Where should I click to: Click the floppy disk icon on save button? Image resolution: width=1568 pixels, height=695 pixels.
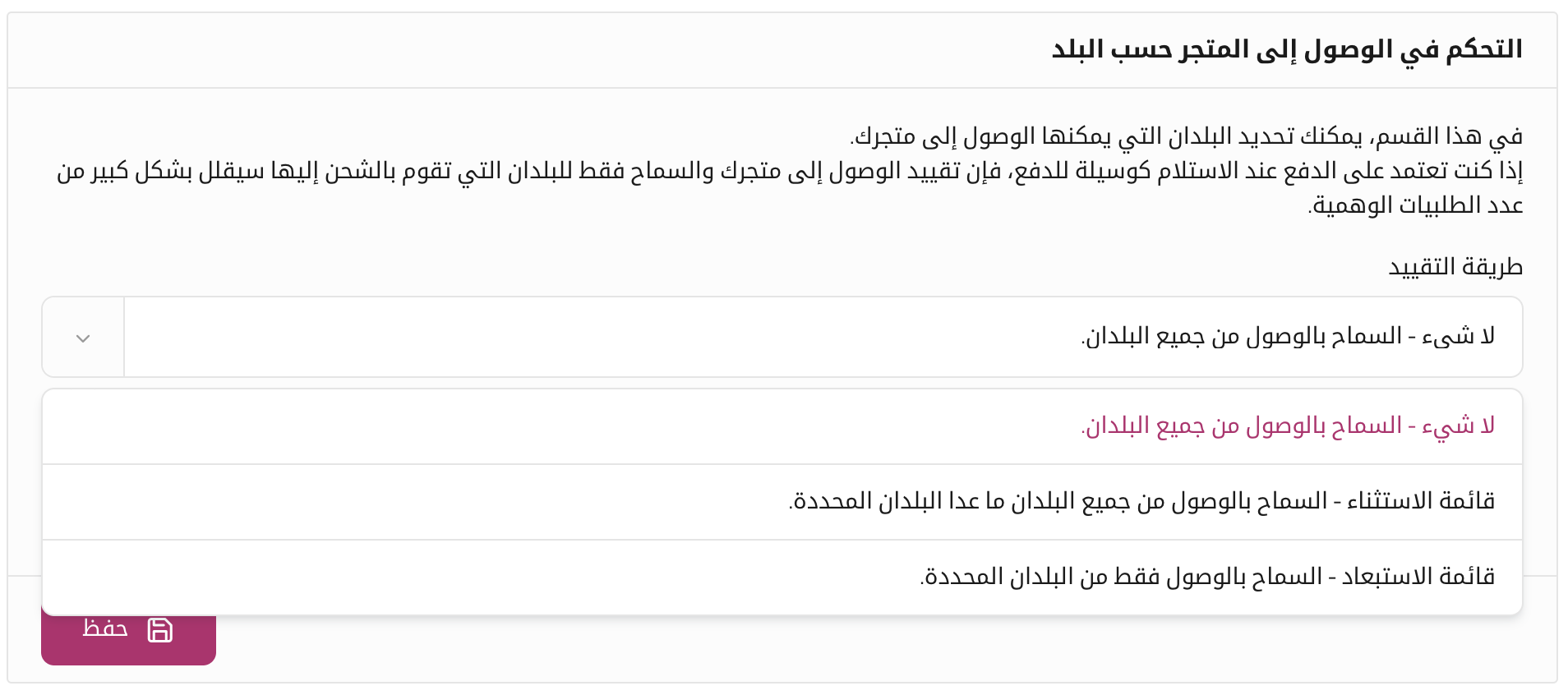click(x=159, y=630)
